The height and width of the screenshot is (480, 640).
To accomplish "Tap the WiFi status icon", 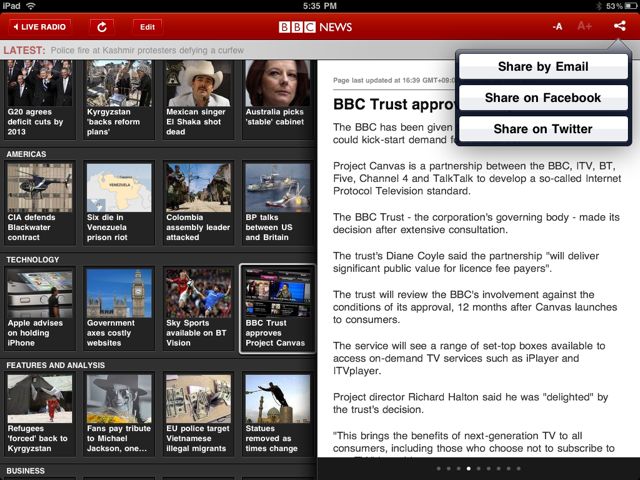I will pyautogui.click(x=31, y=6).
